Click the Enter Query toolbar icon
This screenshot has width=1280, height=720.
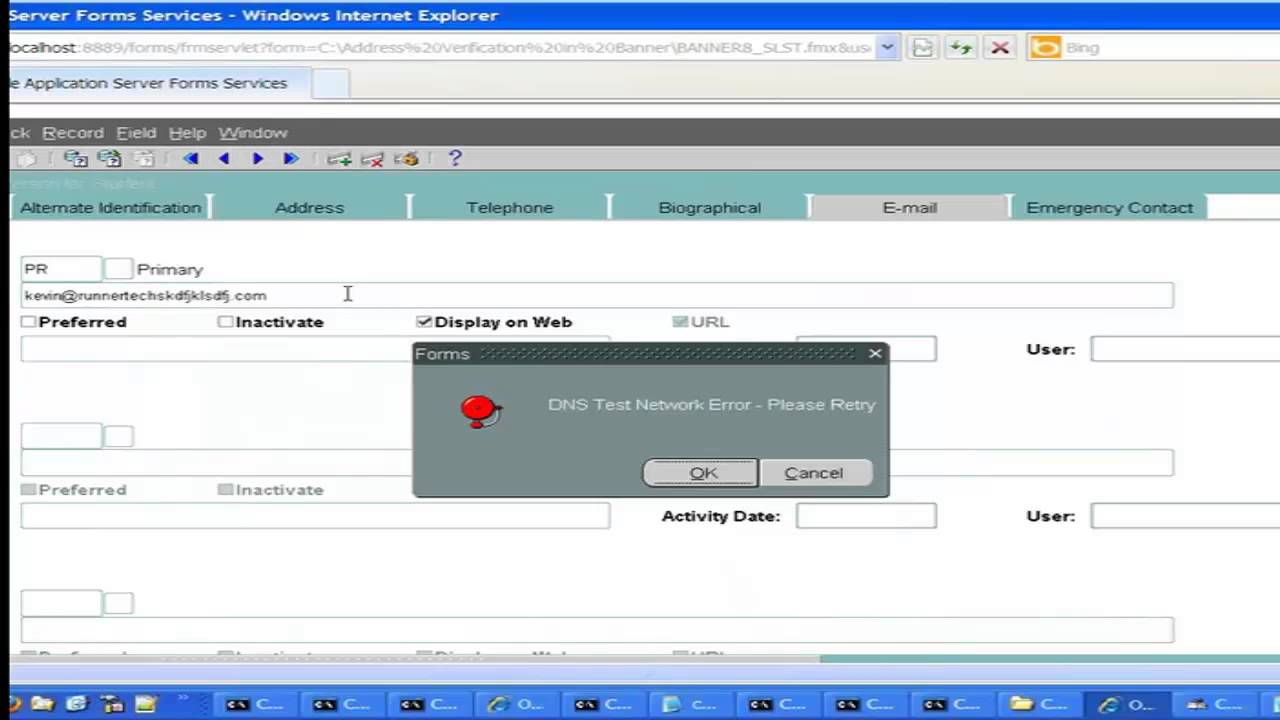tap(76, 158)
